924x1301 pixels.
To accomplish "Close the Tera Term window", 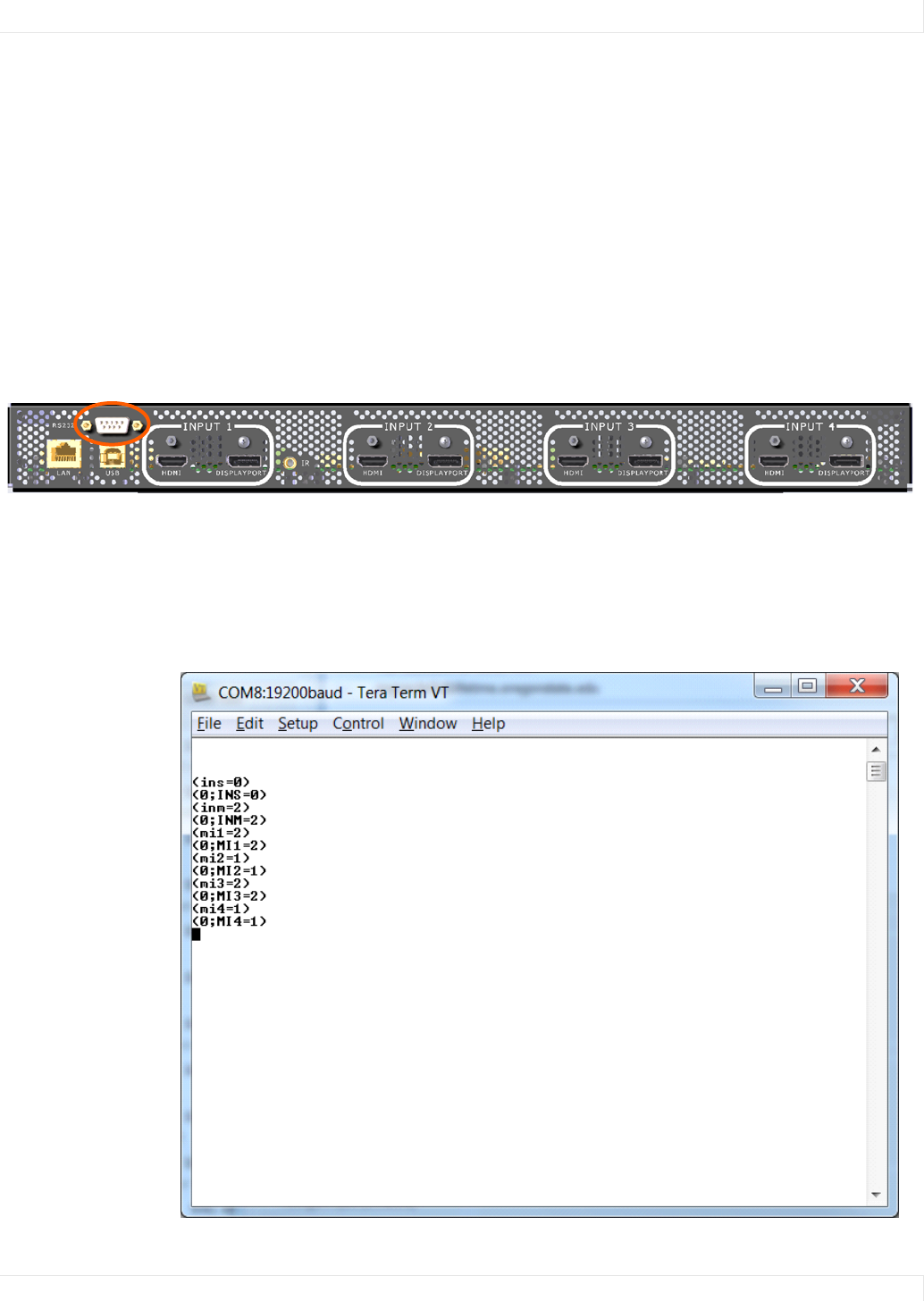I will 857,686.
